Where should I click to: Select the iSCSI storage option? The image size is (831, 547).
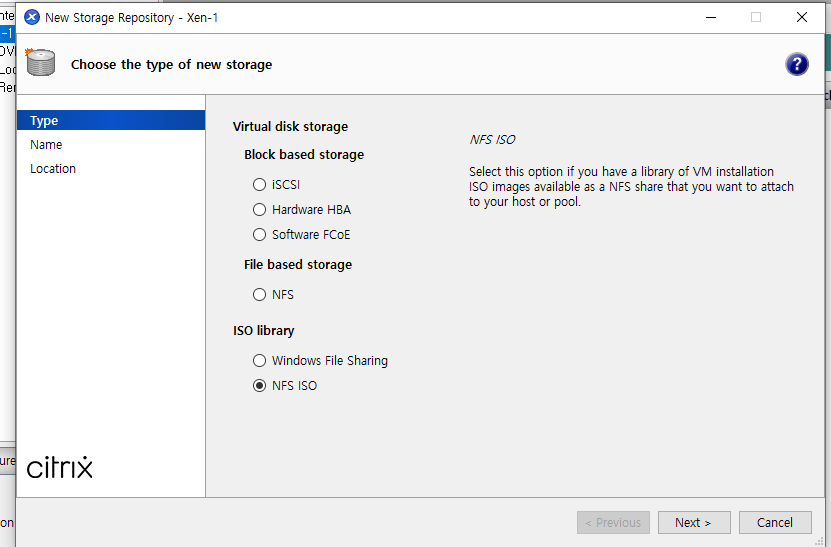point(260,185)
